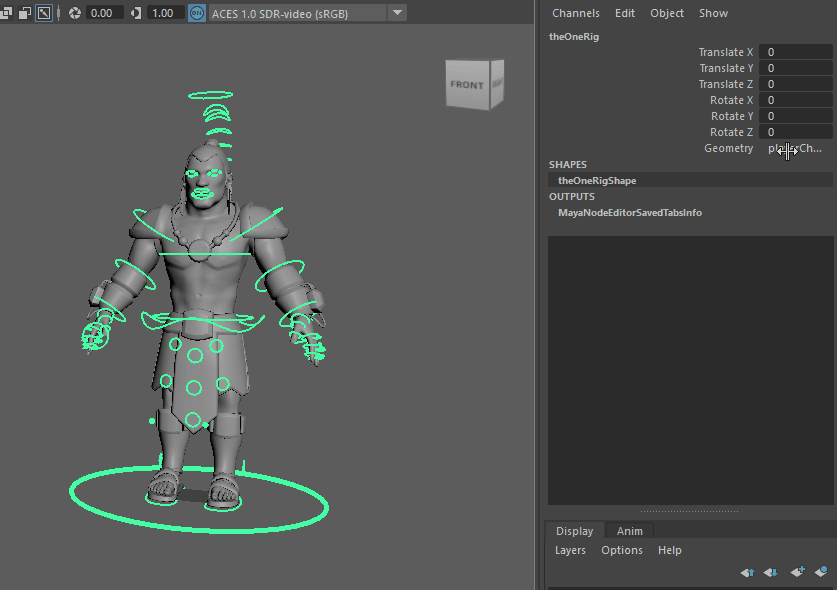This screenshot has width=837, height=590.
Task: Move selected layer up icon
Action: click(x=747, y=572)
